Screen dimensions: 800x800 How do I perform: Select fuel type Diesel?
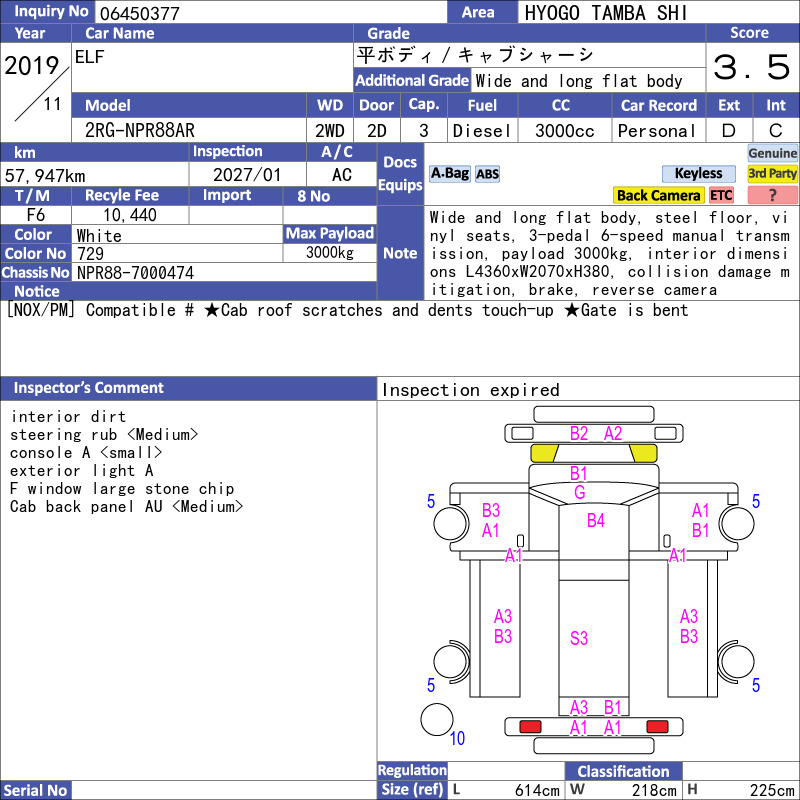482,131
